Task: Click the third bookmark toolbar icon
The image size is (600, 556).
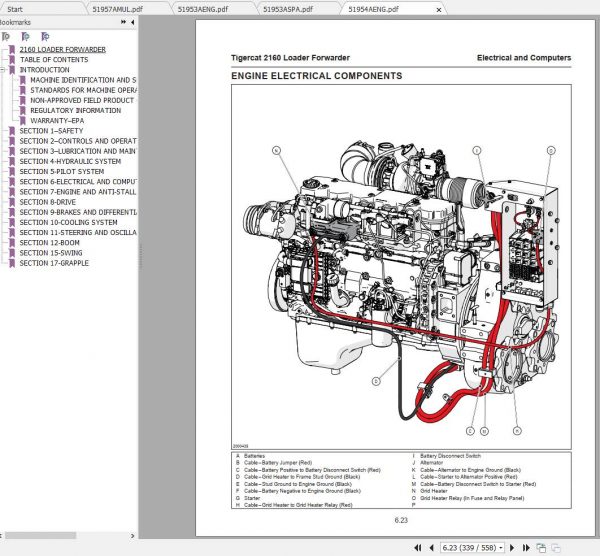Action: tap(45, 37)
